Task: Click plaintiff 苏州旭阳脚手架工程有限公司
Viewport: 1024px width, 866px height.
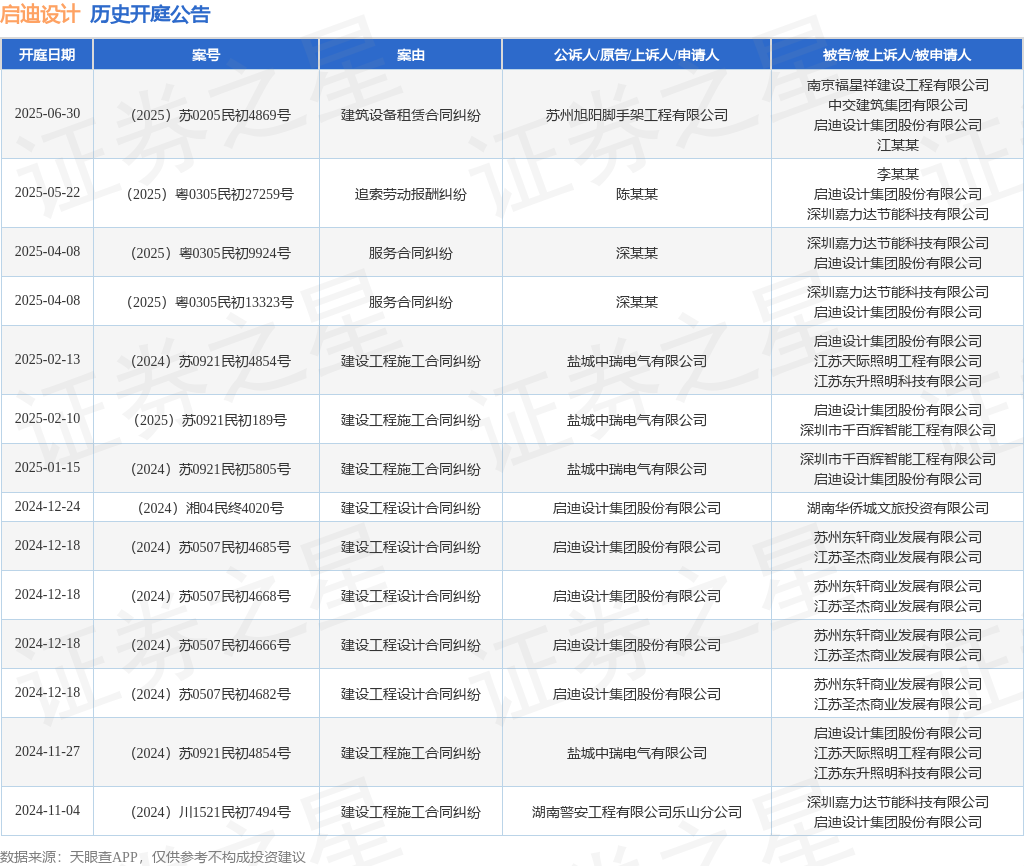Action: pos(637,115)
